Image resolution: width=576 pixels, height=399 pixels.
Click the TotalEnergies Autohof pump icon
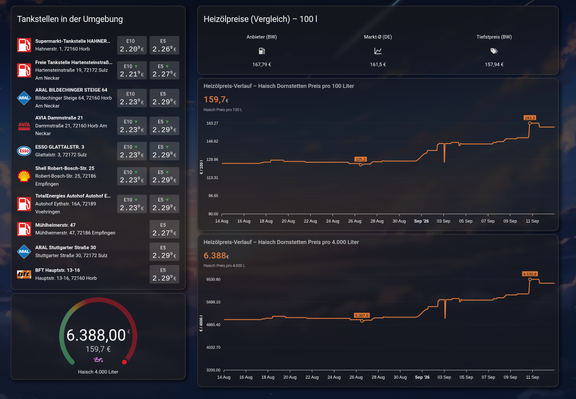[x=24, y=204]
